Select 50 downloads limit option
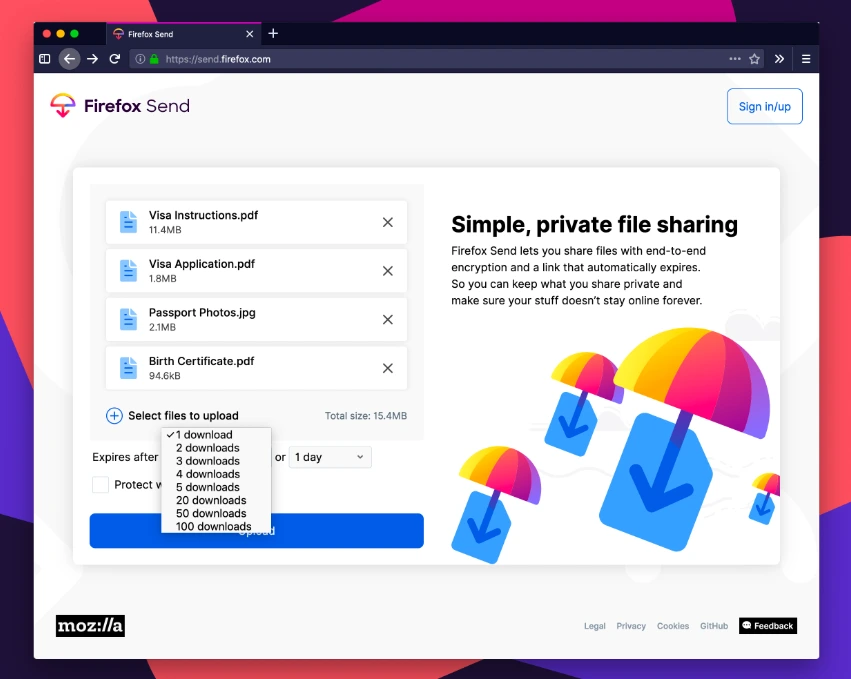The image size is (851, 679). coord(216,513)
